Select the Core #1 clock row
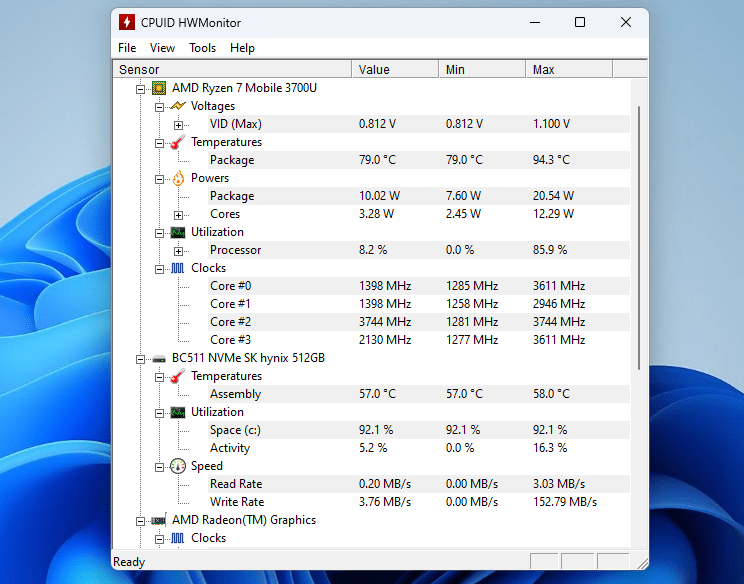744x584 pixels. pyautogui.click(x=418, y=304)
